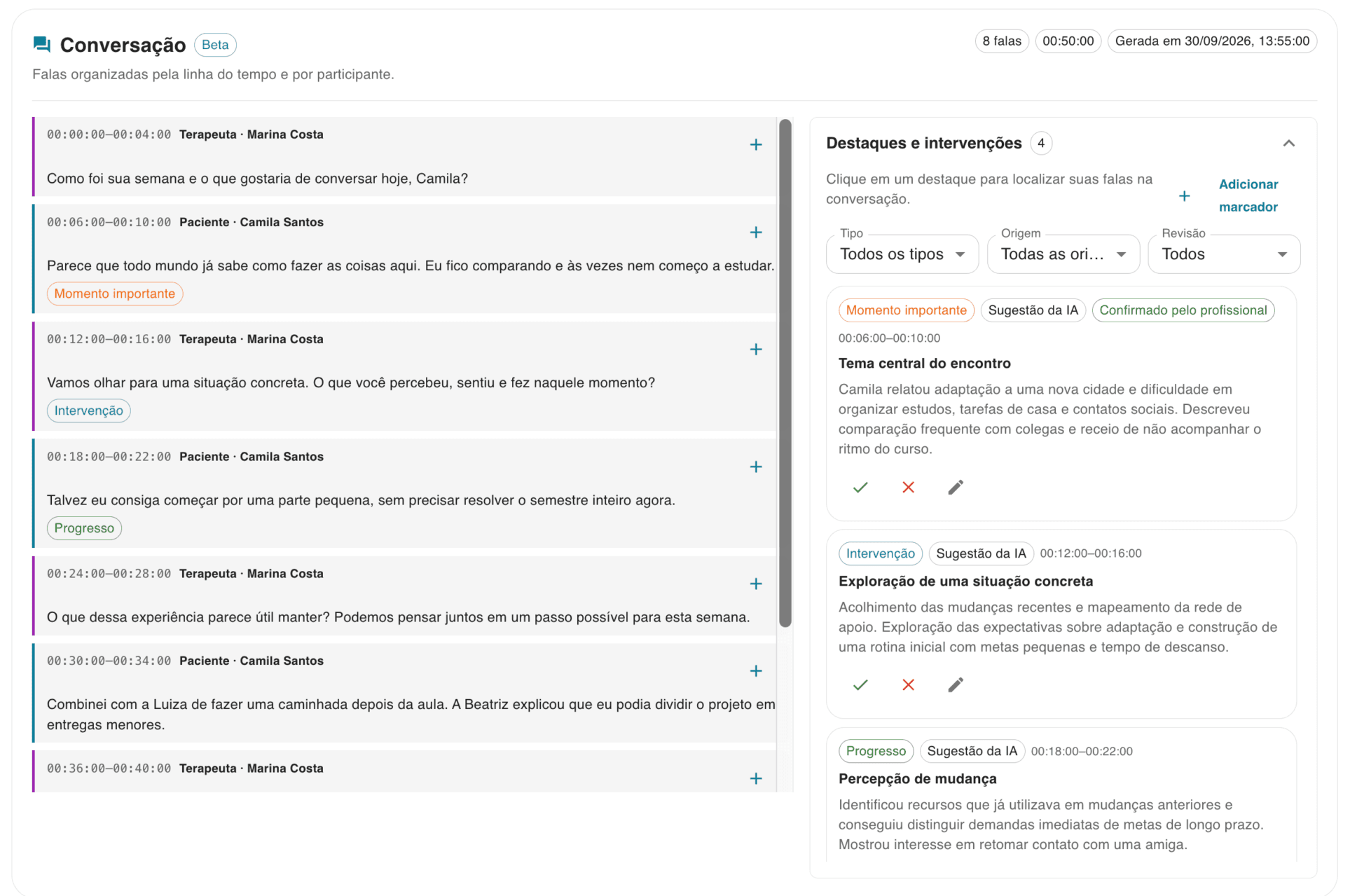Image resolution: width=1350 pixels, height=896 pixels.
Task: Click 'Progresso' chip on Percepção de mudança card
Action: coord(876,751)
